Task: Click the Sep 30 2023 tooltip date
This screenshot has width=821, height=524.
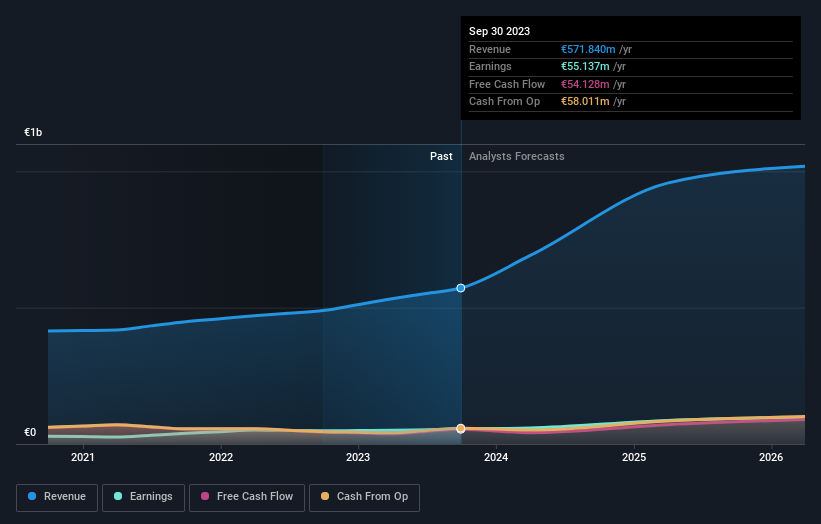Action: pyautogui.click(x=500, y=31)
